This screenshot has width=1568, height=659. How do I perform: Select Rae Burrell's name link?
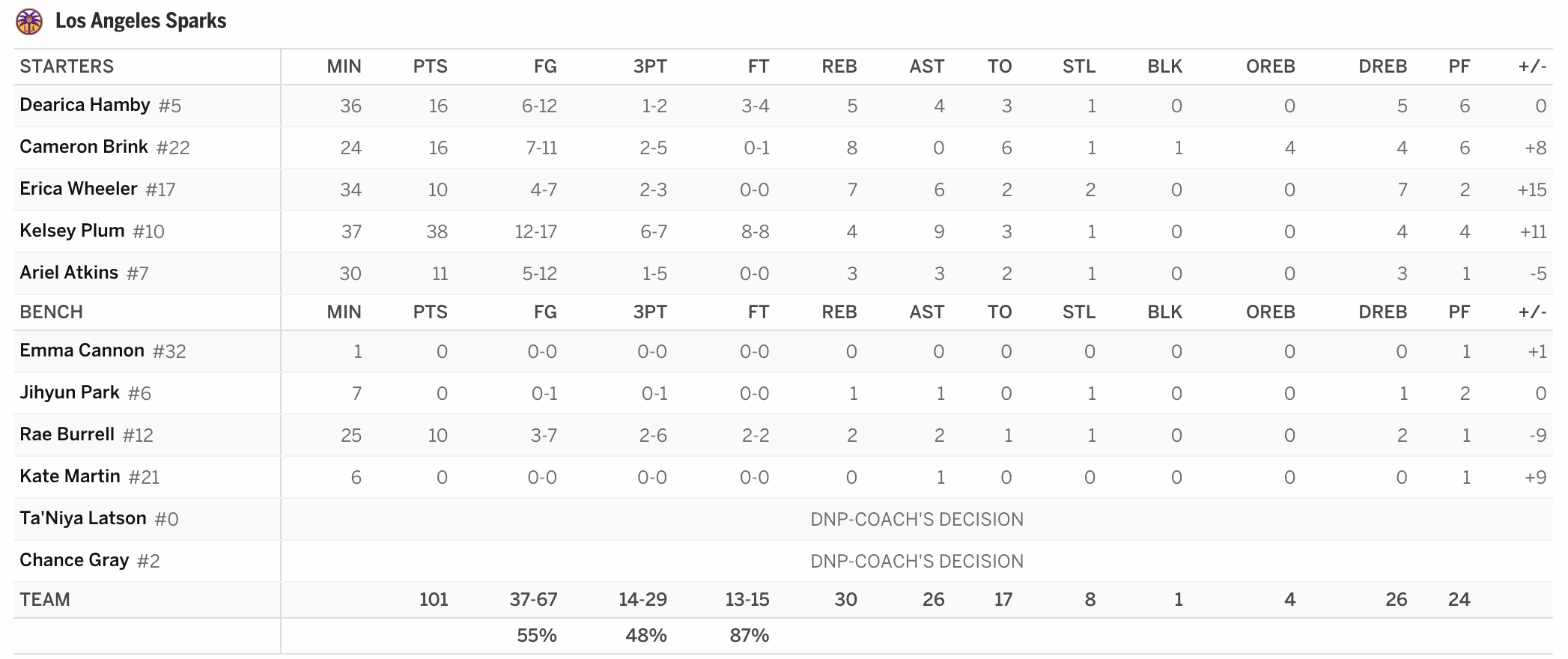coord(67,434)
